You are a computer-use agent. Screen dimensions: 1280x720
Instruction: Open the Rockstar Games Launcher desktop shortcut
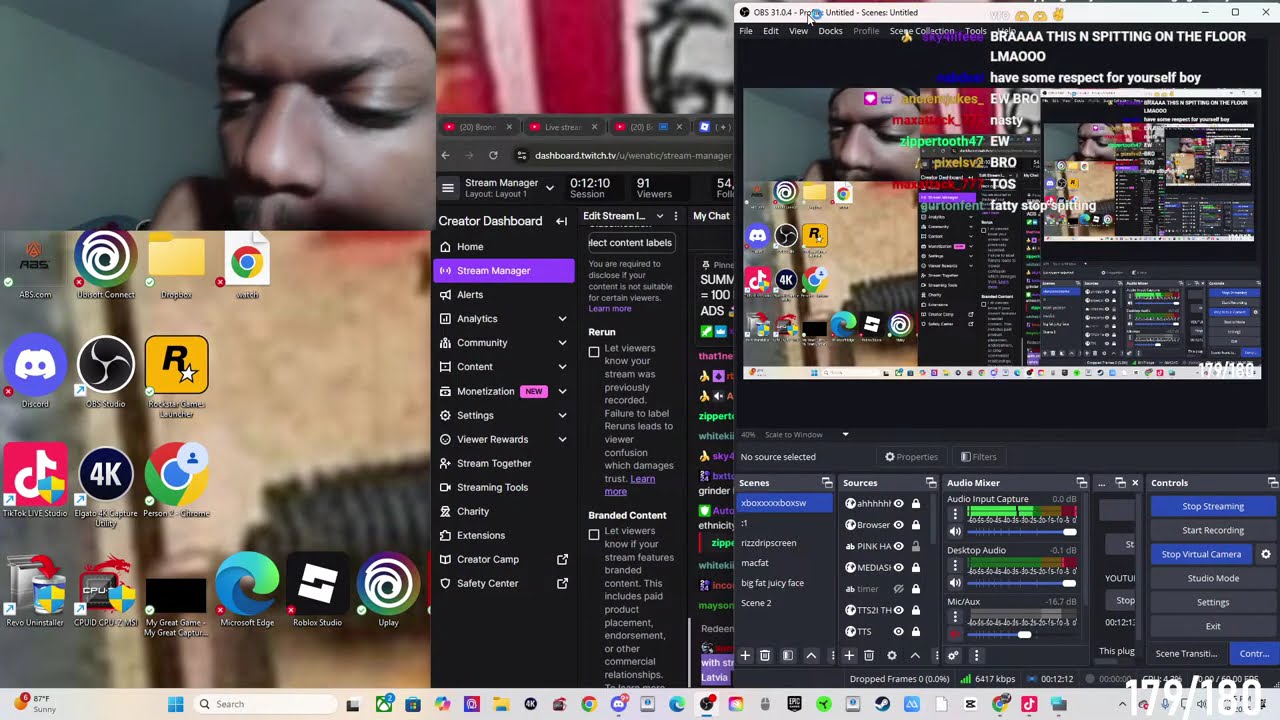pos(177,376)
